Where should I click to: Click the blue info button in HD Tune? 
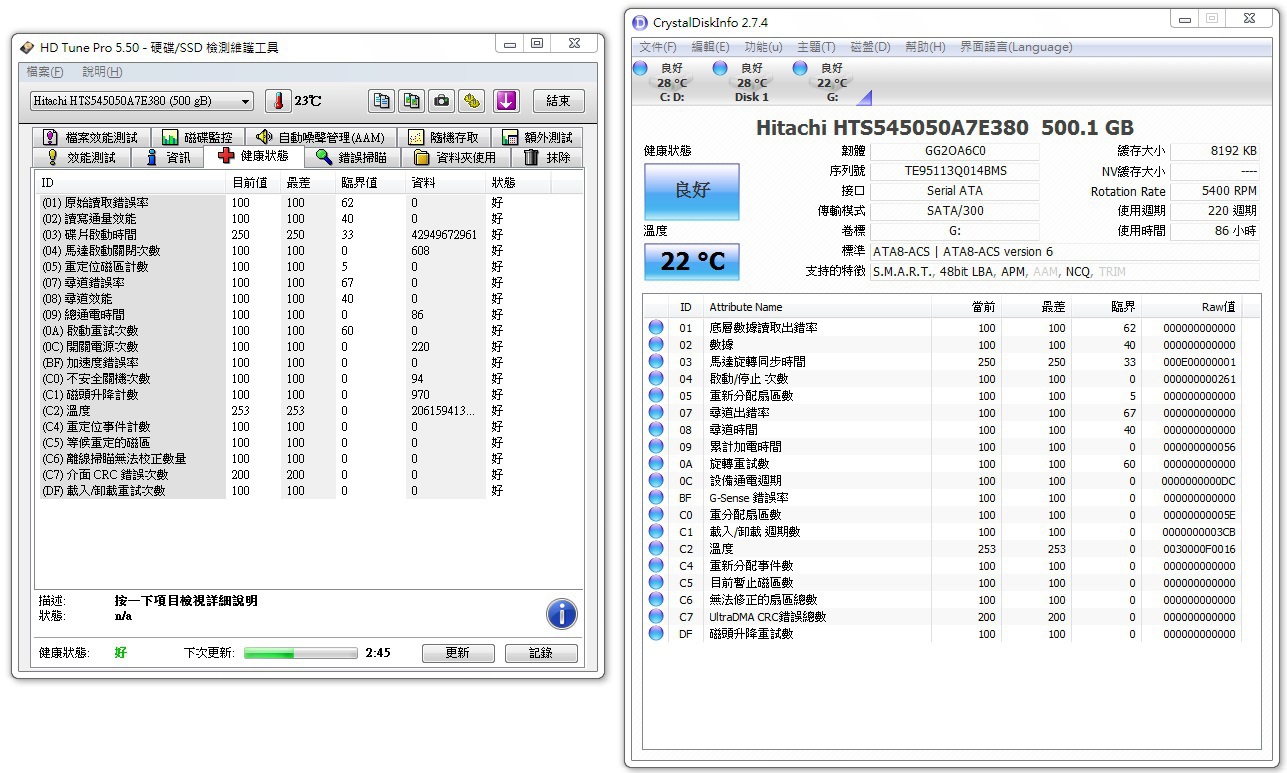click(562, 614)
